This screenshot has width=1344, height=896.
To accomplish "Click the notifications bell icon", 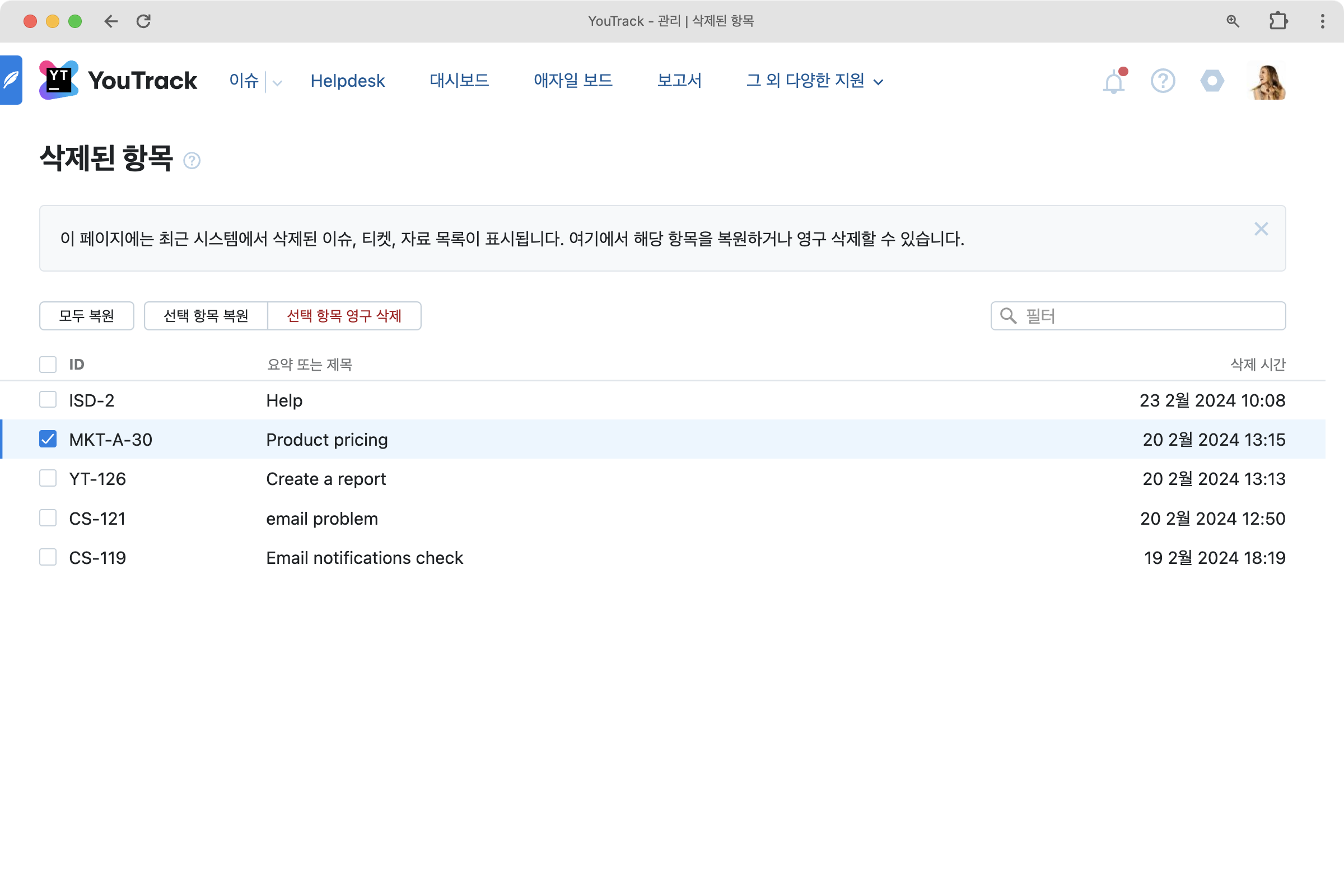I will [1113, 82].
